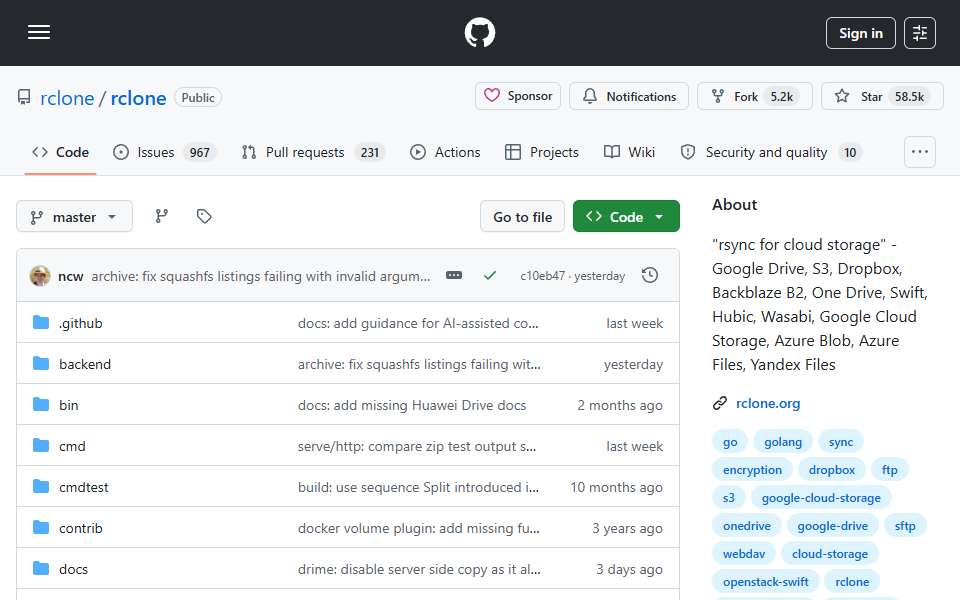Open the cmd folder
This screenshot has height=600, width=960.
pyautogui.click(x=72, y=446)
